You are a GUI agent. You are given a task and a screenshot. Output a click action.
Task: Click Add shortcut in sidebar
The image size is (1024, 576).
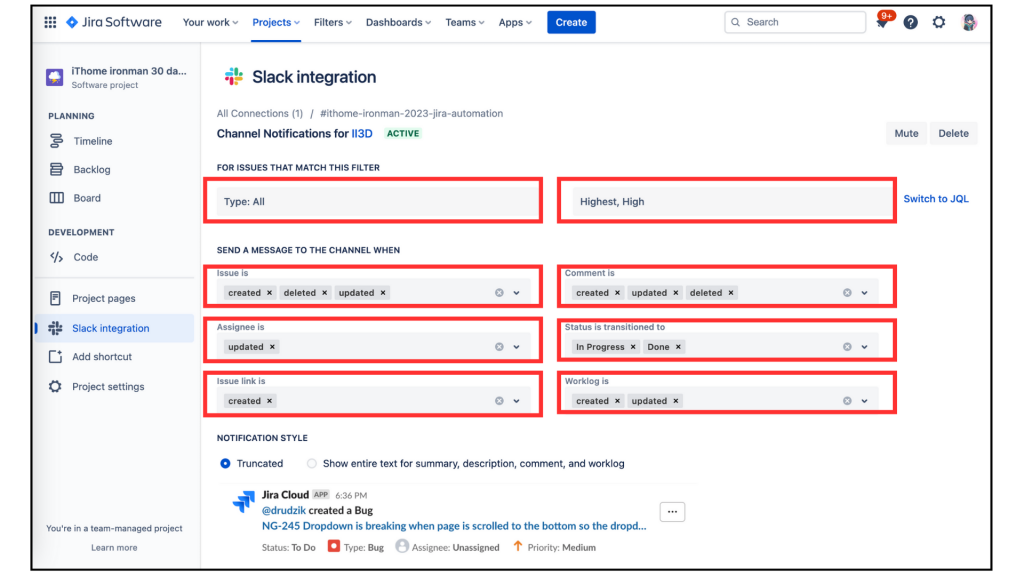point(116,357)
